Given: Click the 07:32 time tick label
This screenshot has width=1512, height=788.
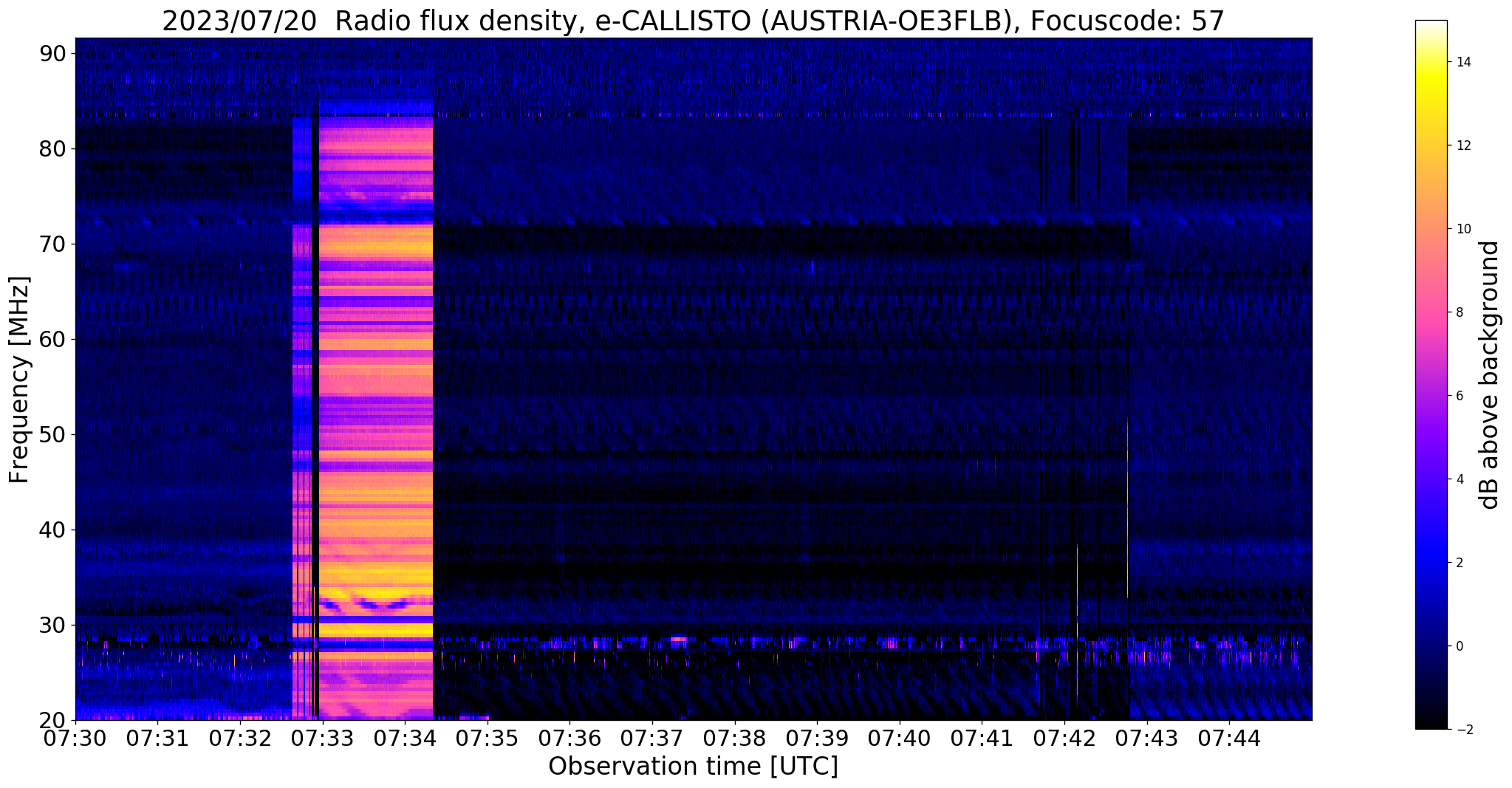Looking at the screenshot, I should tap(240, 739).
